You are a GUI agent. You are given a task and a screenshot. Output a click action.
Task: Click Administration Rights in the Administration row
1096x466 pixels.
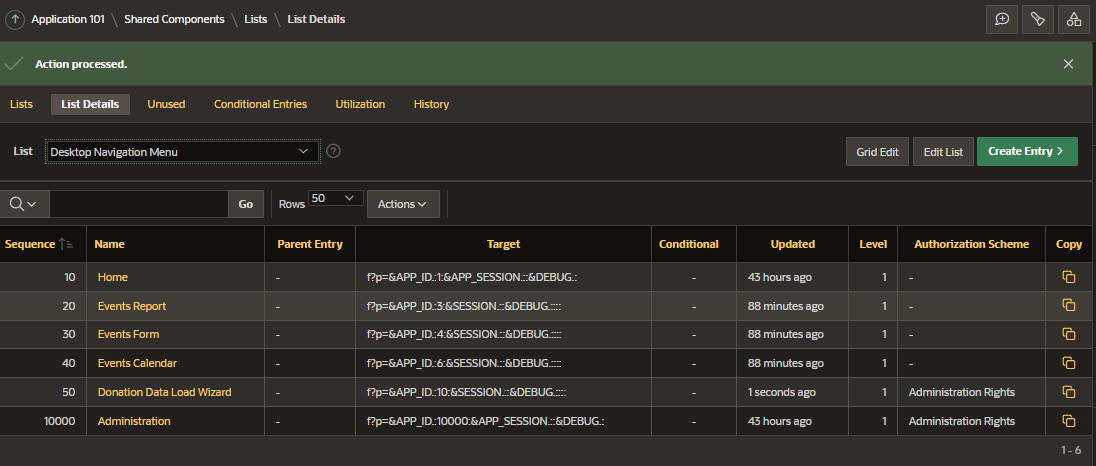pos(961,421)
